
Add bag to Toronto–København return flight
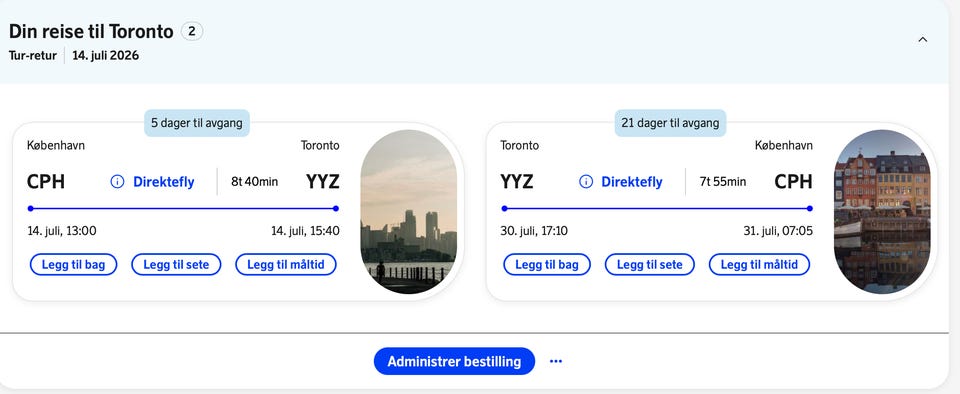pyautogui.click(x=547, y=264)
